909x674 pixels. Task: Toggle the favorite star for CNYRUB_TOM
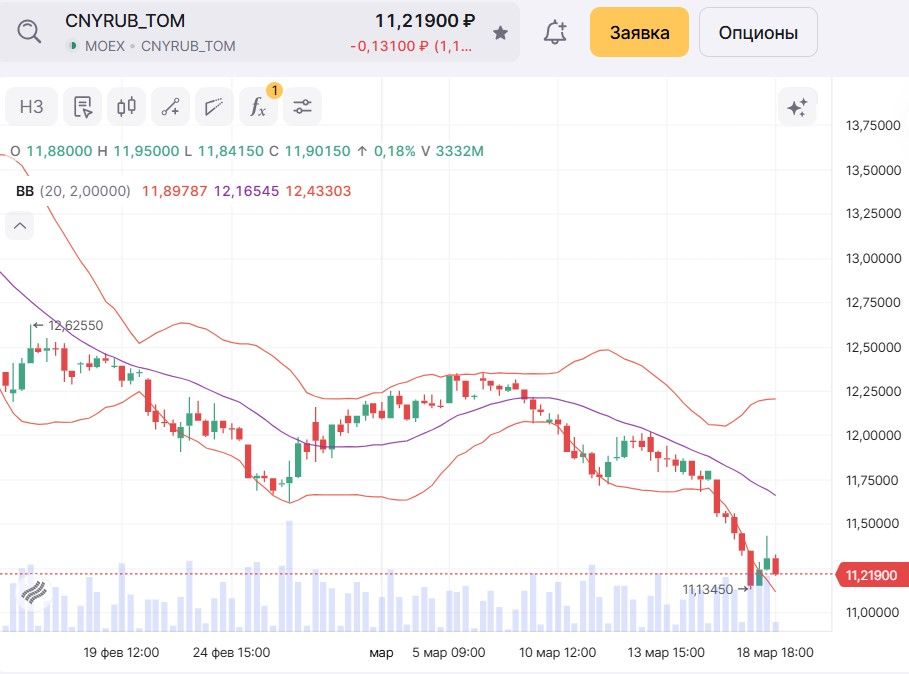[501, 33]
